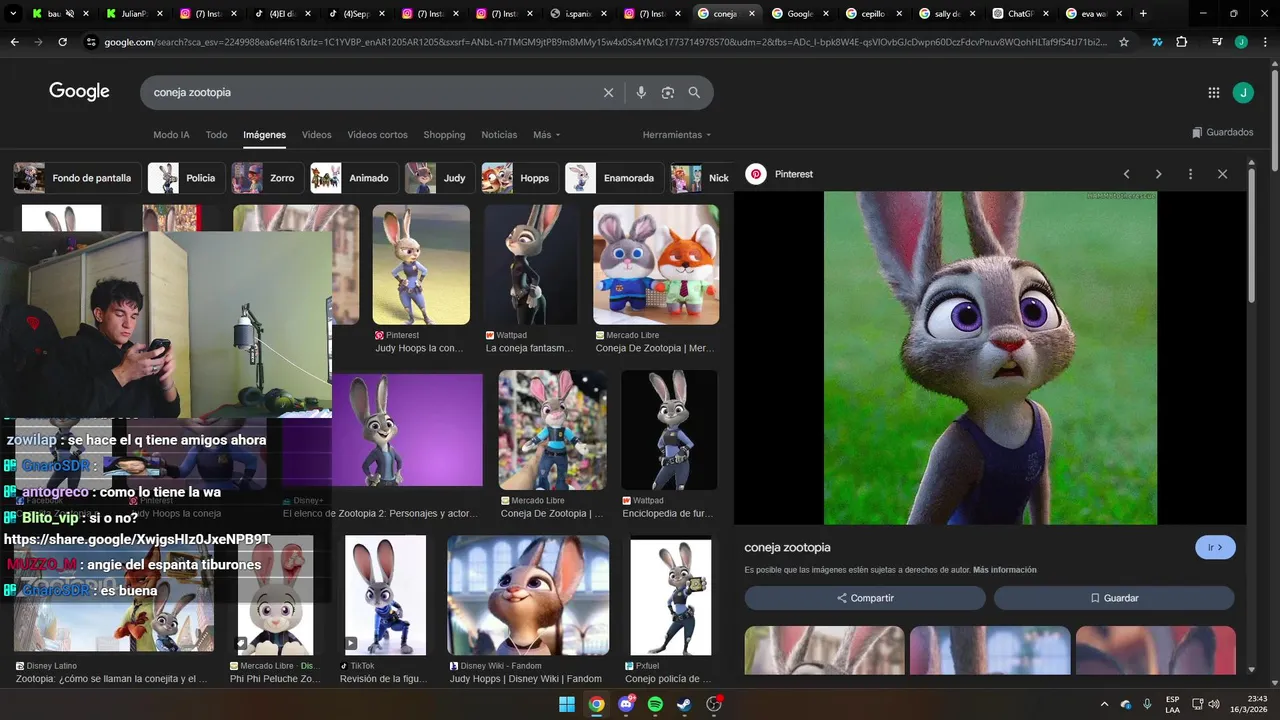Select Enamorada filter chip
The image size is (1280, 720).
pyautogui.click(x=613, y=178)
